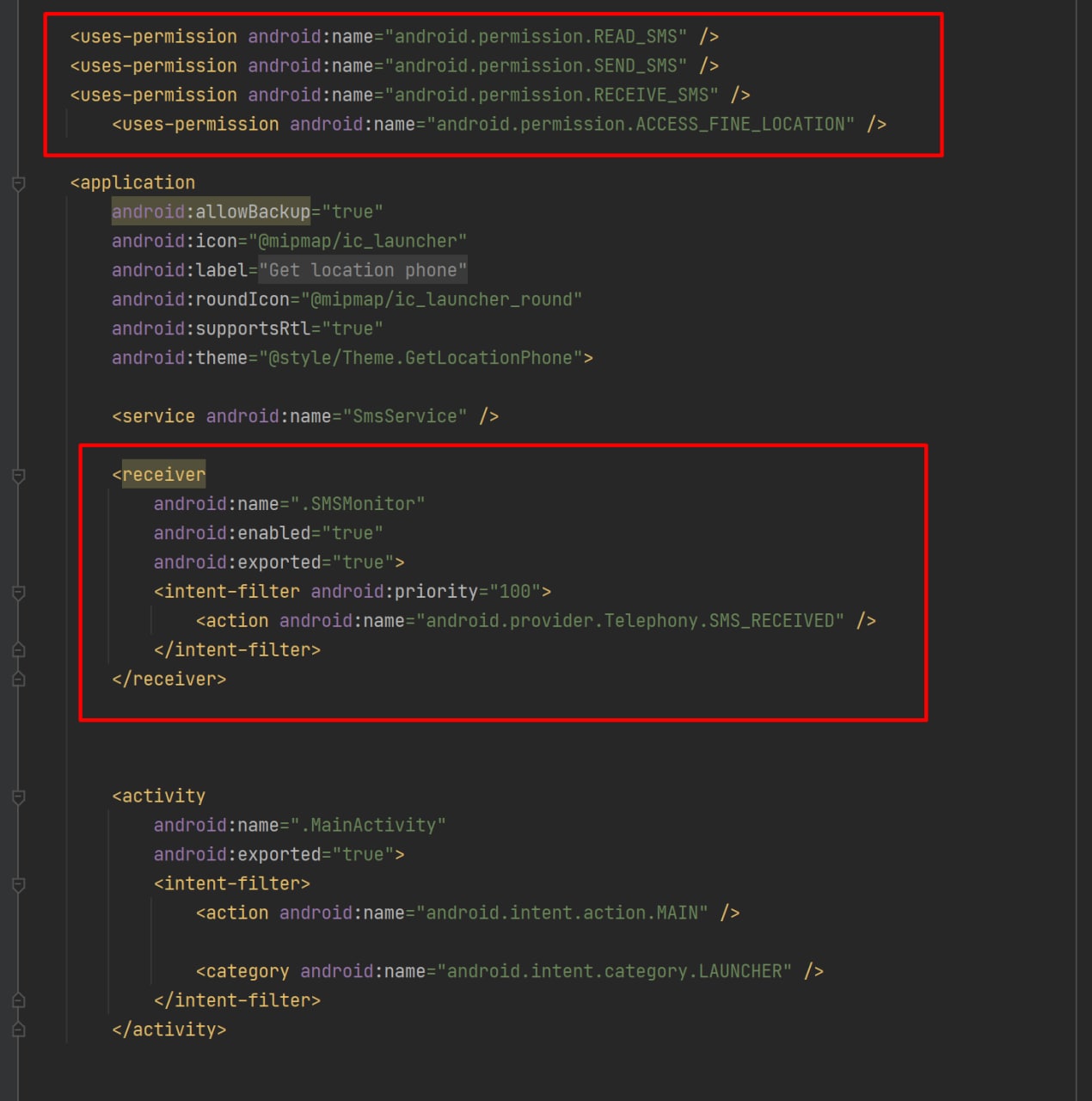
Task: Click the category LAUNCHER line
Action: point(510,972)
